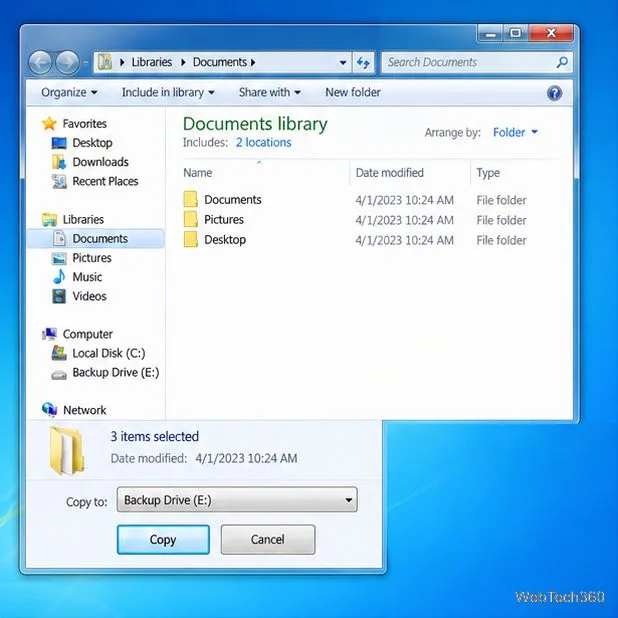The width and height of the screenshot is (618, 618).
Task: Click the libraries icon in address bar
Action: (x=105, y=62)
